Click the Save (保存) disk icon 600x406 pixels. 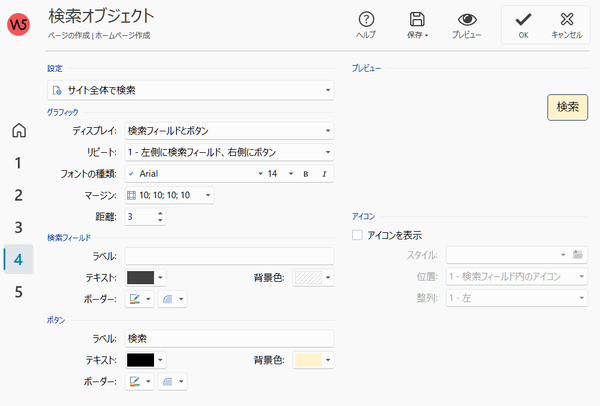pyautogui.click(x=417, y=19)
